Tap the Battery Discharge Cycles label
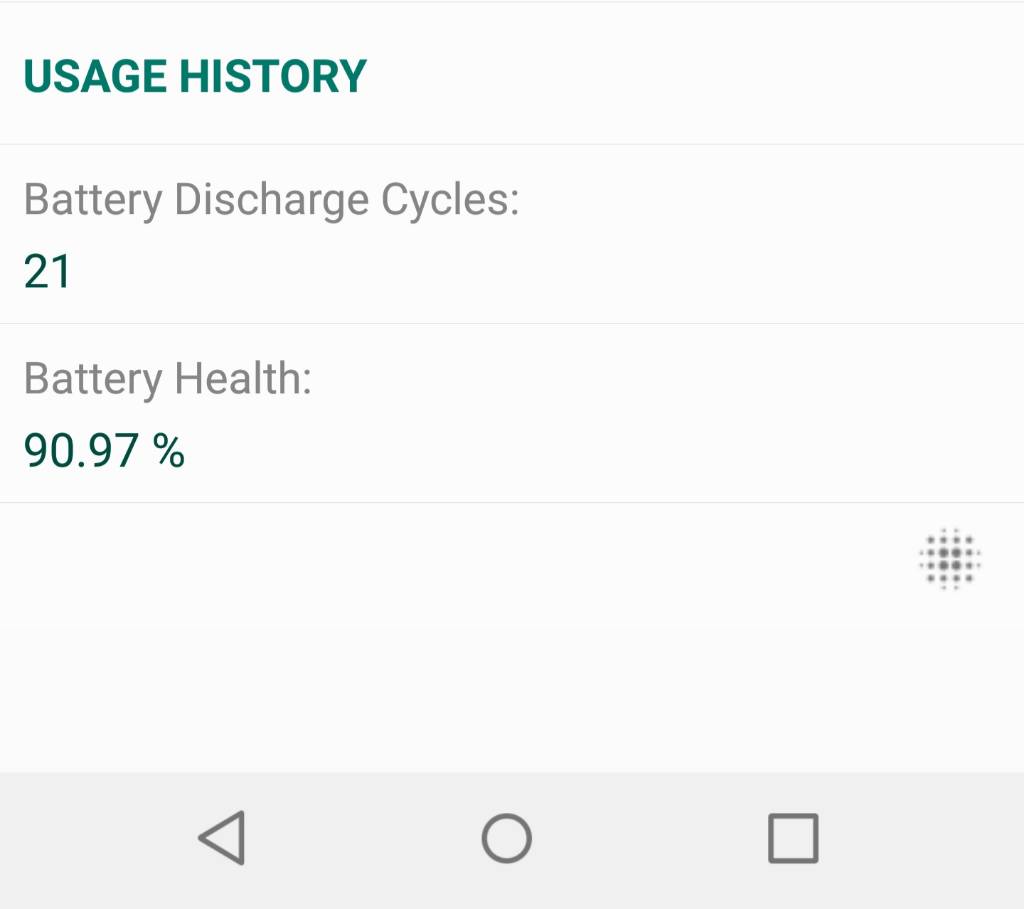Image resolution: width=1024 pixels, height=909 pixels. 272,199
